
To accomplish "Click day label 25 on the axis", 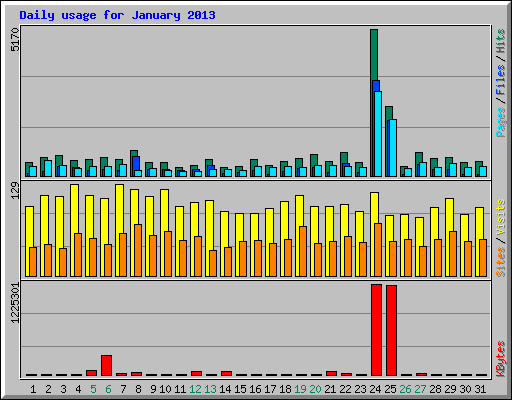I will 390,389.
